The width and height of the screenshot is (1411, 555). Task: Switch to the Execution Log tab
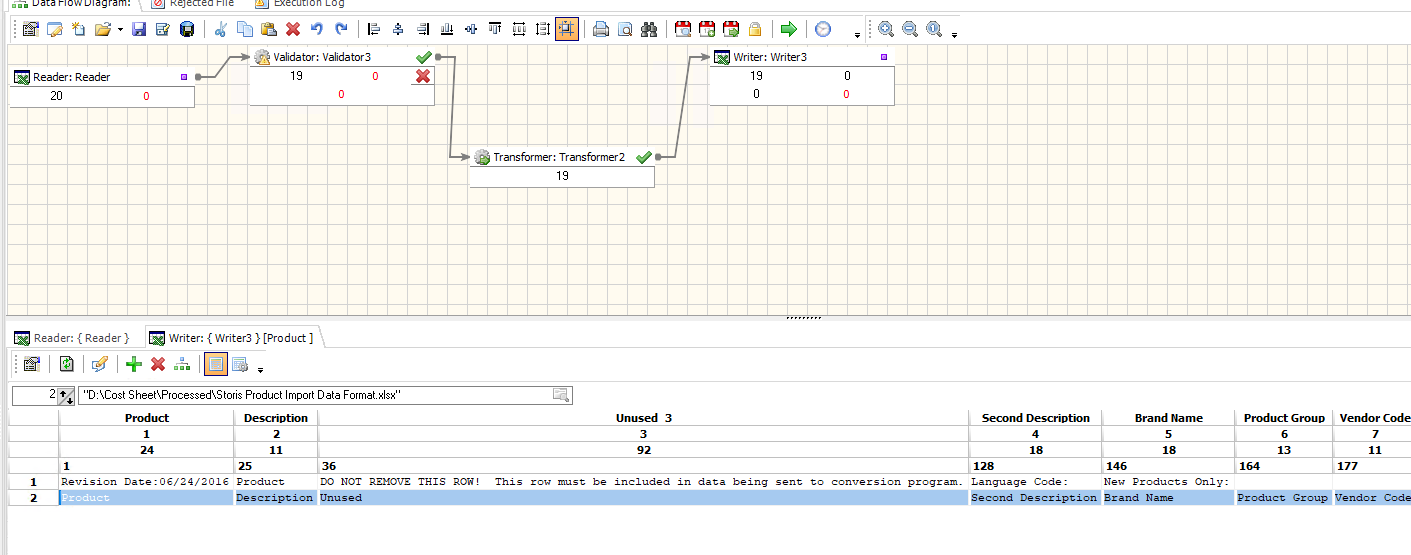(300, 4)
